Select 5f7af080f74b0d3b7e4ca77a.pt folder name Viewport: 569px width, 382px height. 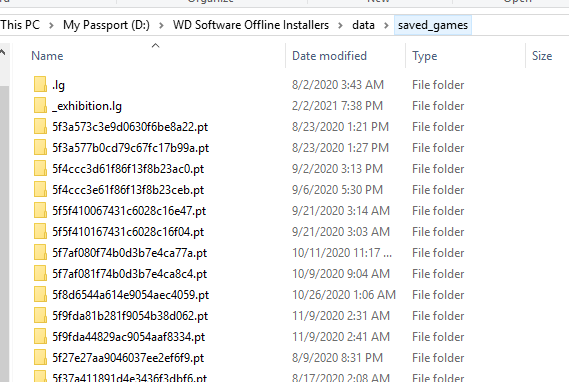pyautogui.click(x=130, y=253)
